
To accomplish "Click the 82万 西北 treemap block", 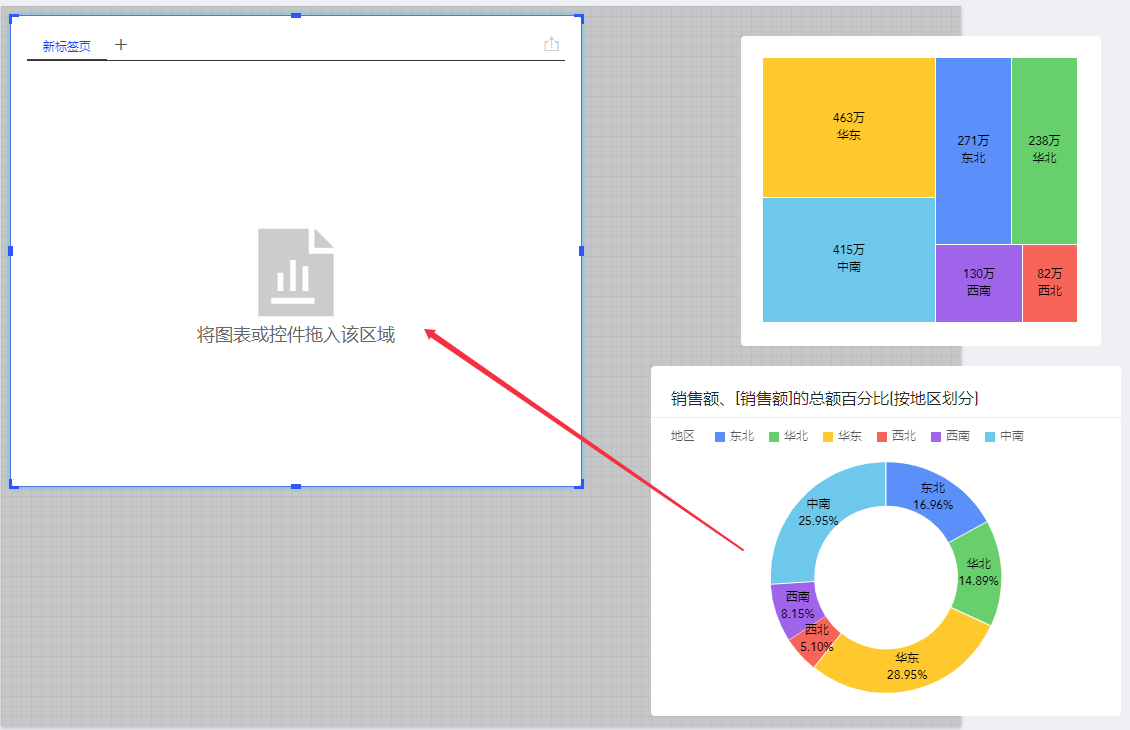I will [x=1049, y=283].
